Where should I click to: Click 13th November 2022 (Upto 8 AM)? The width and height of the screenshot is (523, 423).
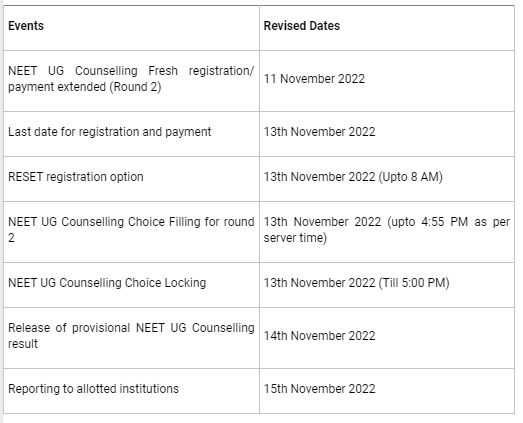coord(353,177)
